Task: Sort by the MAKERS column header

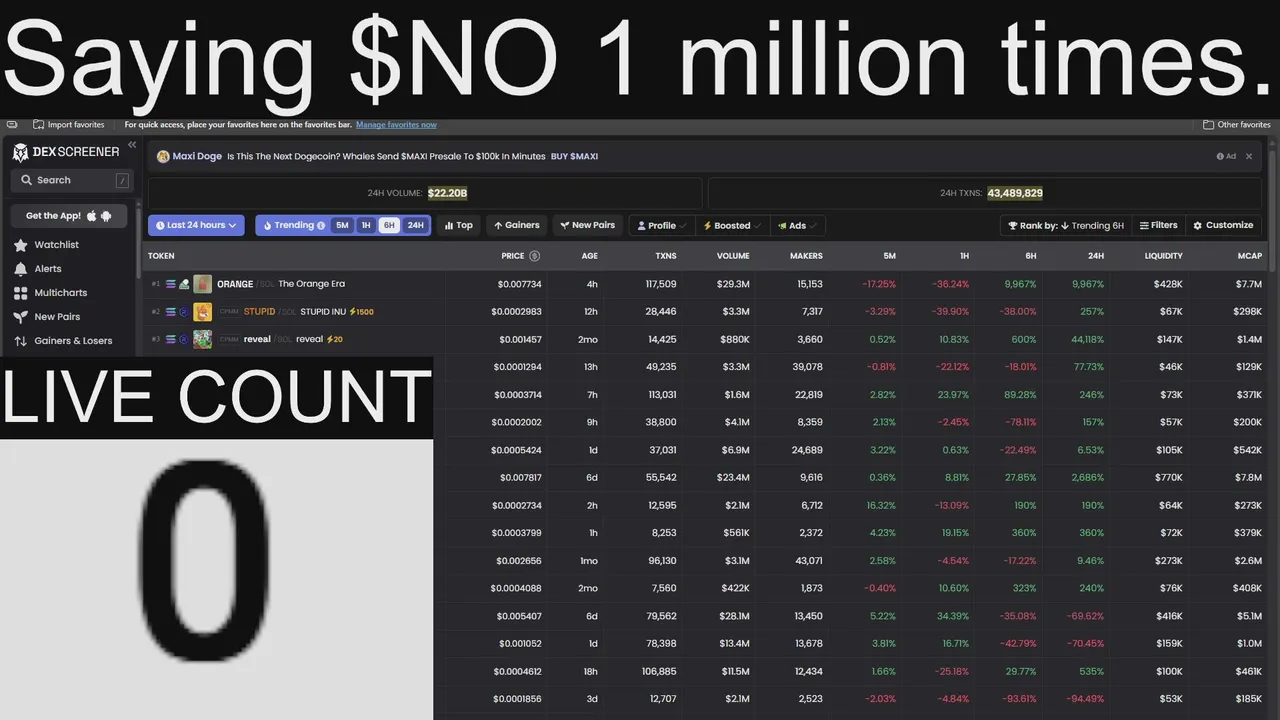Action: click(806, 256)
